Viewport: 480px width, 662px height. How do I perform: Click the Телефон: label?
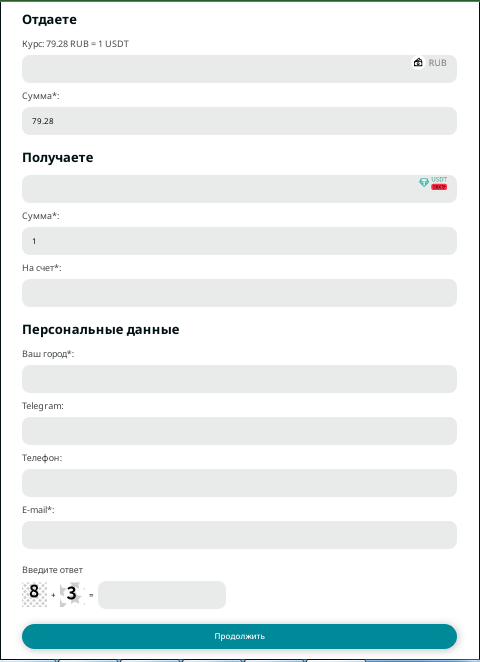coord(42,458)
